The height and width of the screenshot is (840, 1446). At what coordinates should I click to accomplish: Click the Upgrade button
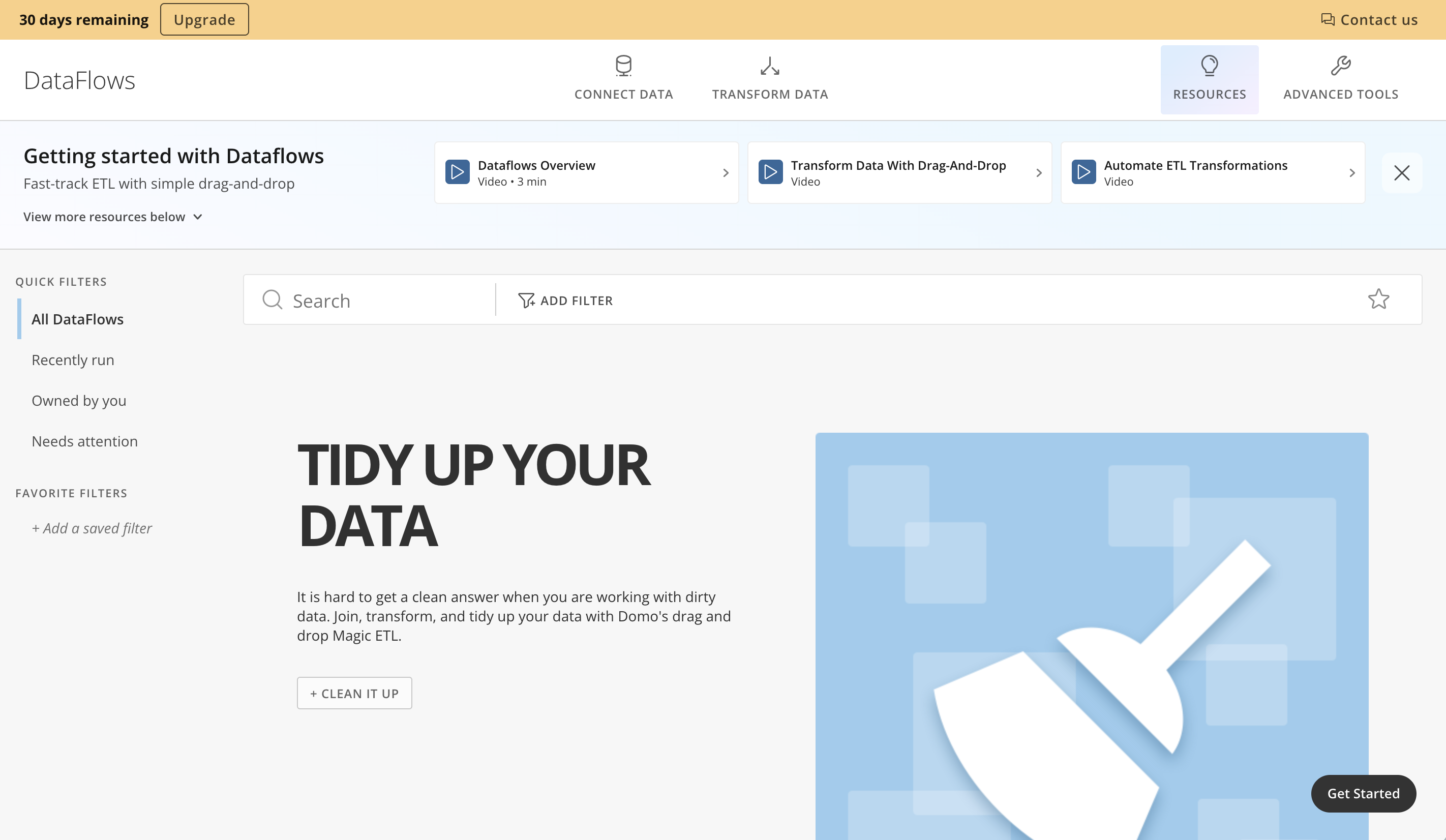tap(204, 19)
